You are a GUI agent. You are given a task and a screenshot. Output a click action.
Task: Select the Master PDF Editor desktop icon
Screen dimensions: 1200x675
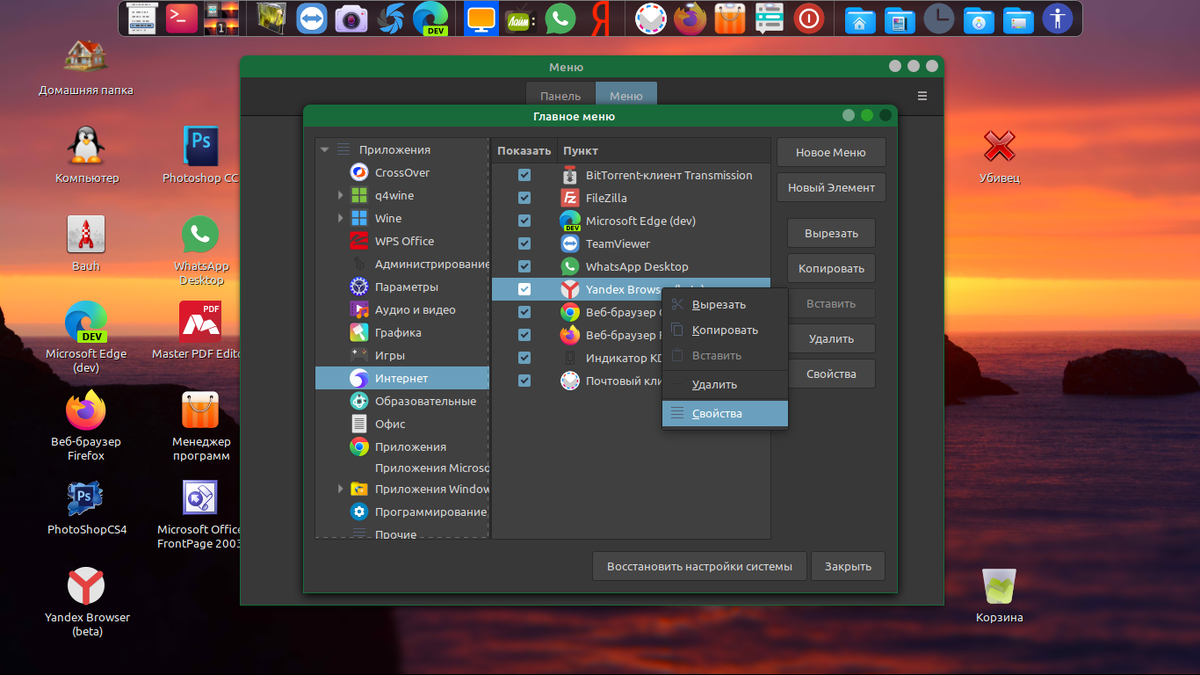click(x=200, y=331)
